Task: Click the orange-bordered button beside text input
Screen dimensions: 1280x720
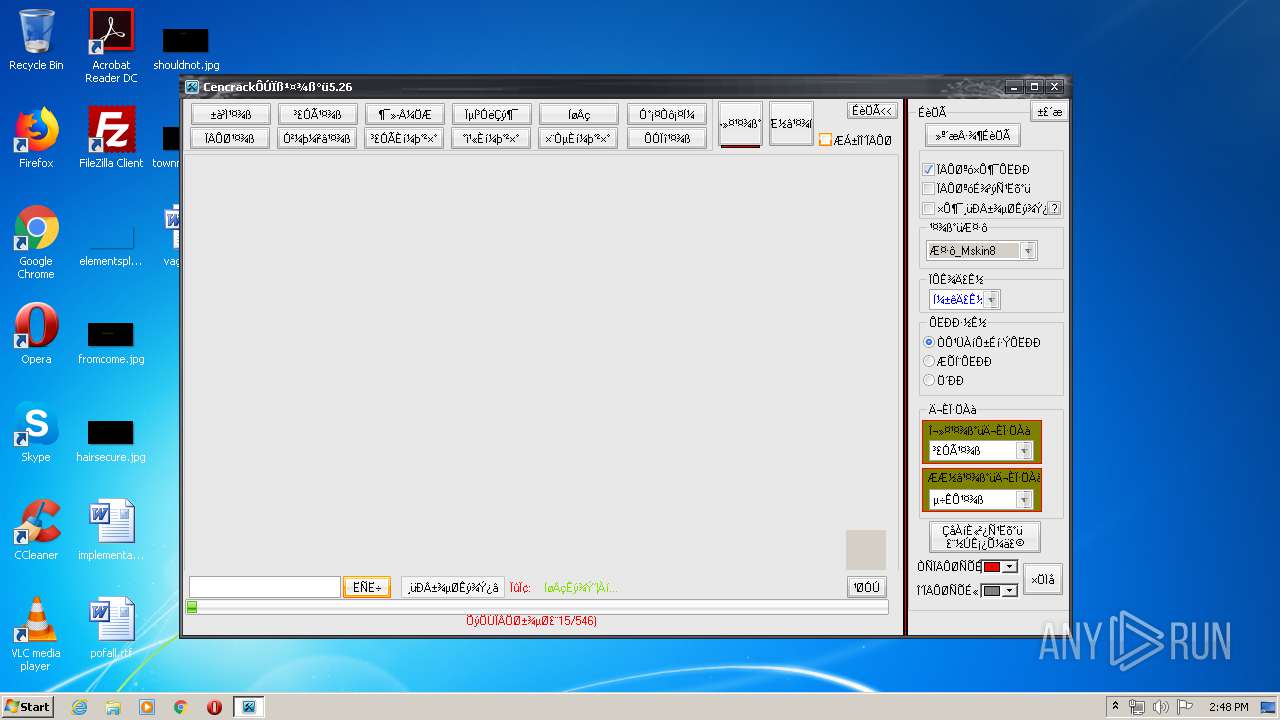Action: tap(366, 587)
